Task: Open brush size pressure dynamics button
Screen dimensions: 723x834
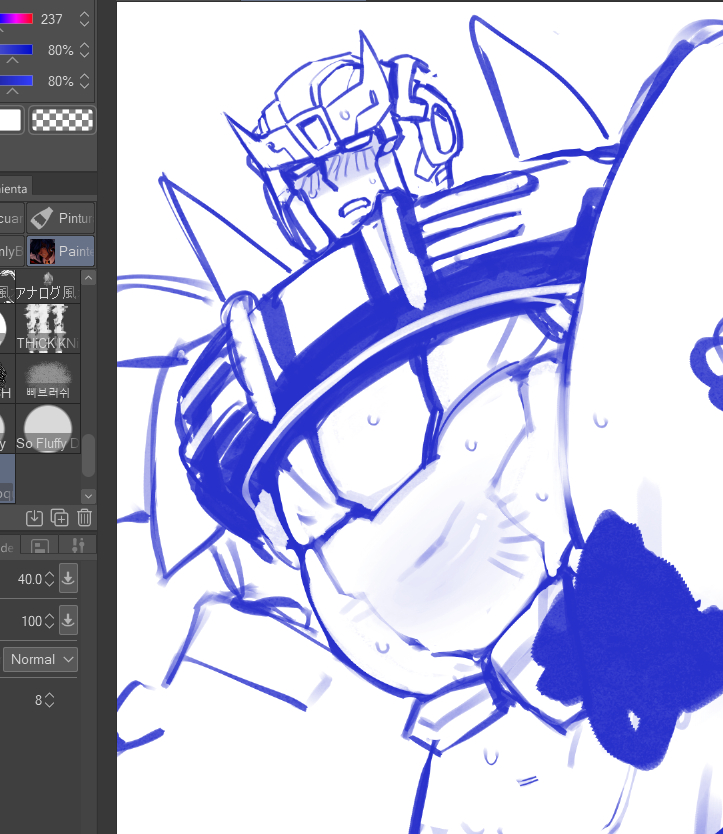Action: coord(68,578)
